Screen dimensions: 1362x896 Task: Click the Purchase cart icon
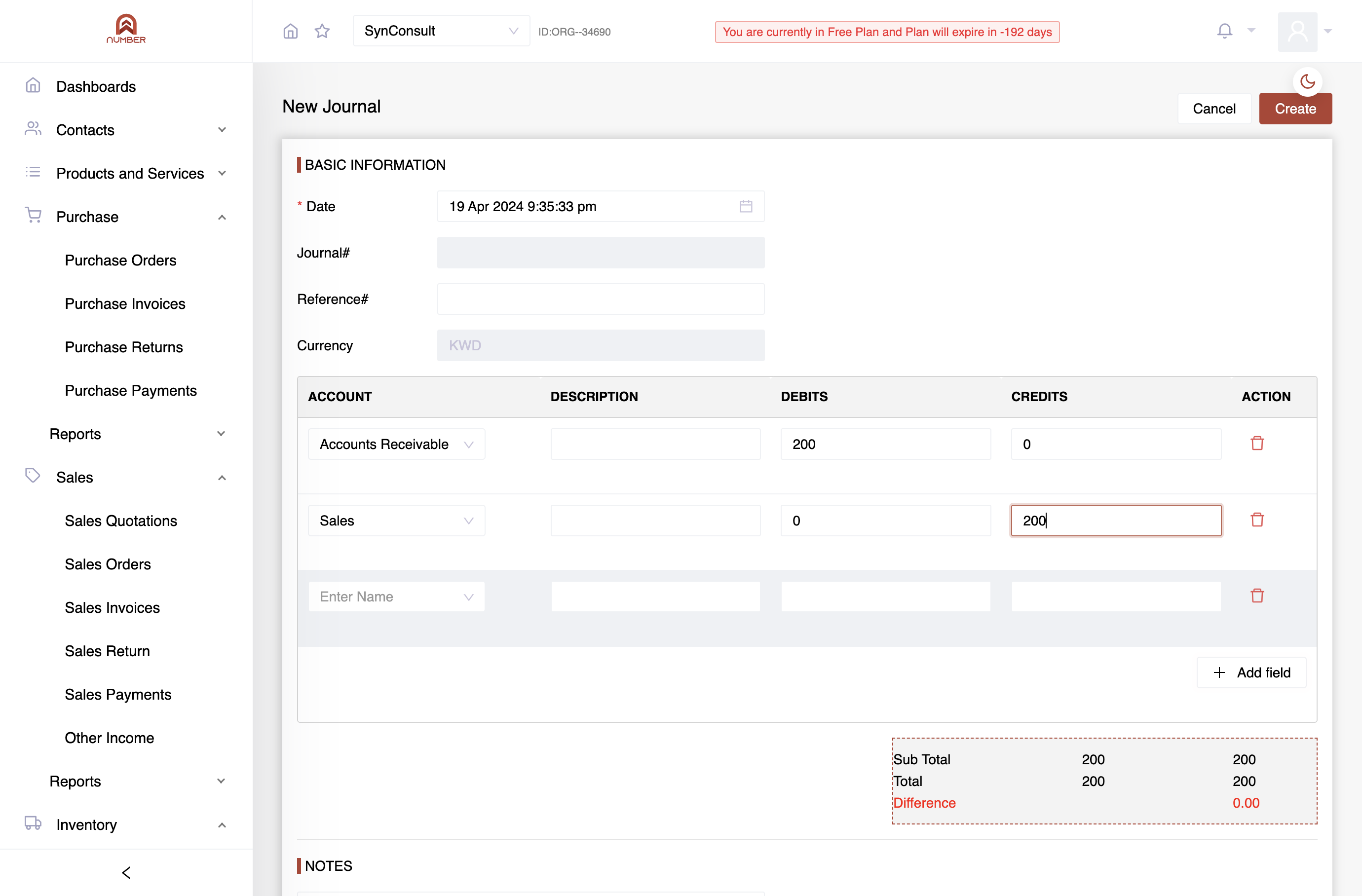33,216
